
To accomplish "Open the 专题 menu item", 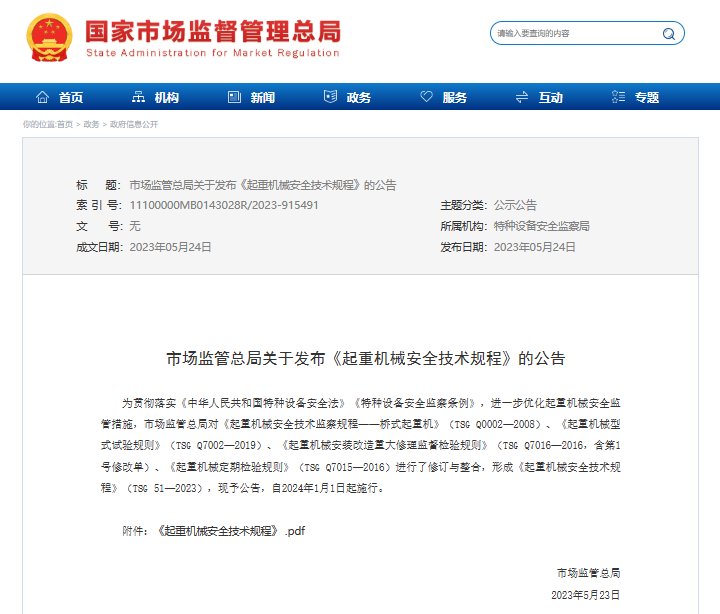I will click(x=647, y=97).
